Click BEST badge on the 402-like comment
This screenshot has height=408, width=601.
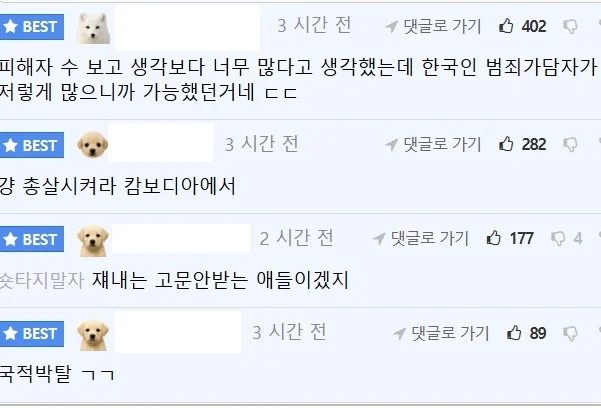[x=32, y=27]
